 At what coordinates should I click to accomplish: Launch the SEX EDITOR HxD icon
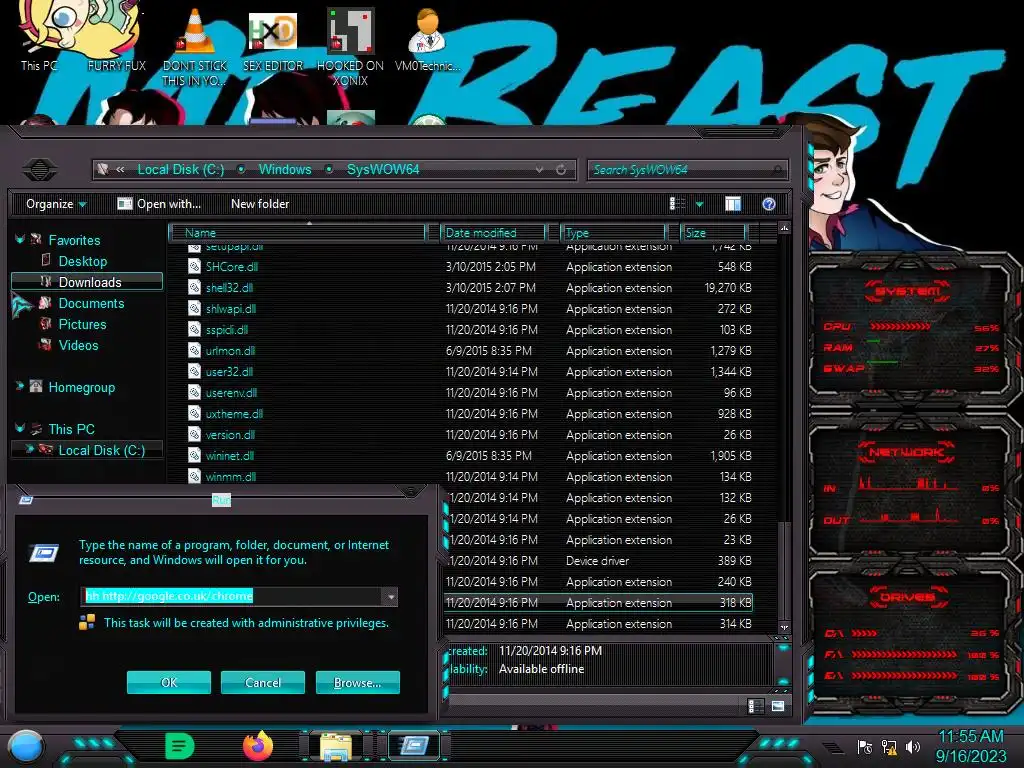coord(273,40)
